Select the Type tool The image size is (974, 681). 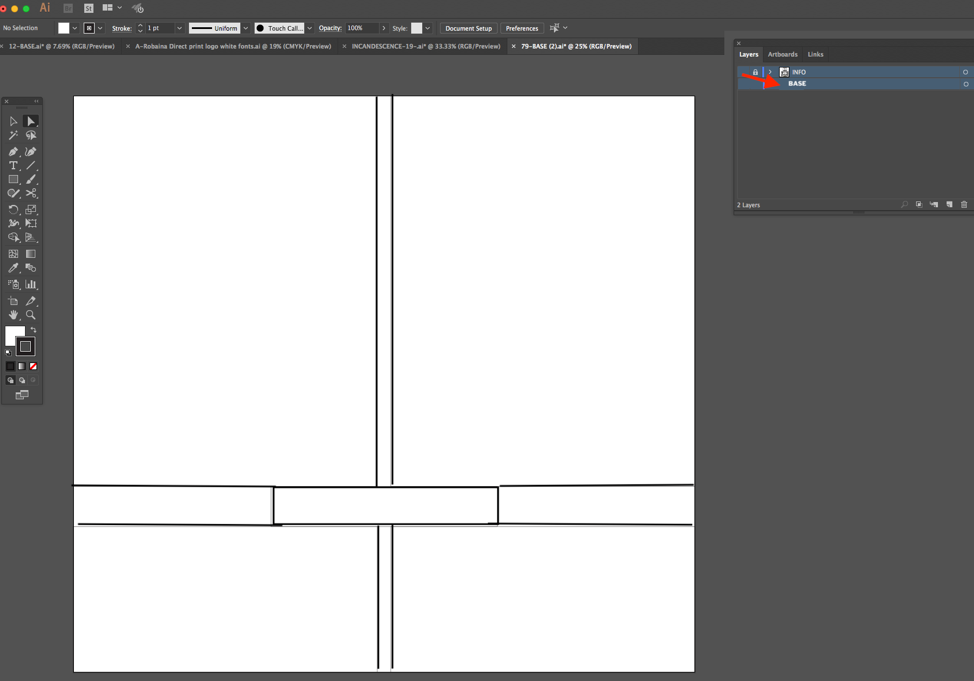tap(13, 166)
